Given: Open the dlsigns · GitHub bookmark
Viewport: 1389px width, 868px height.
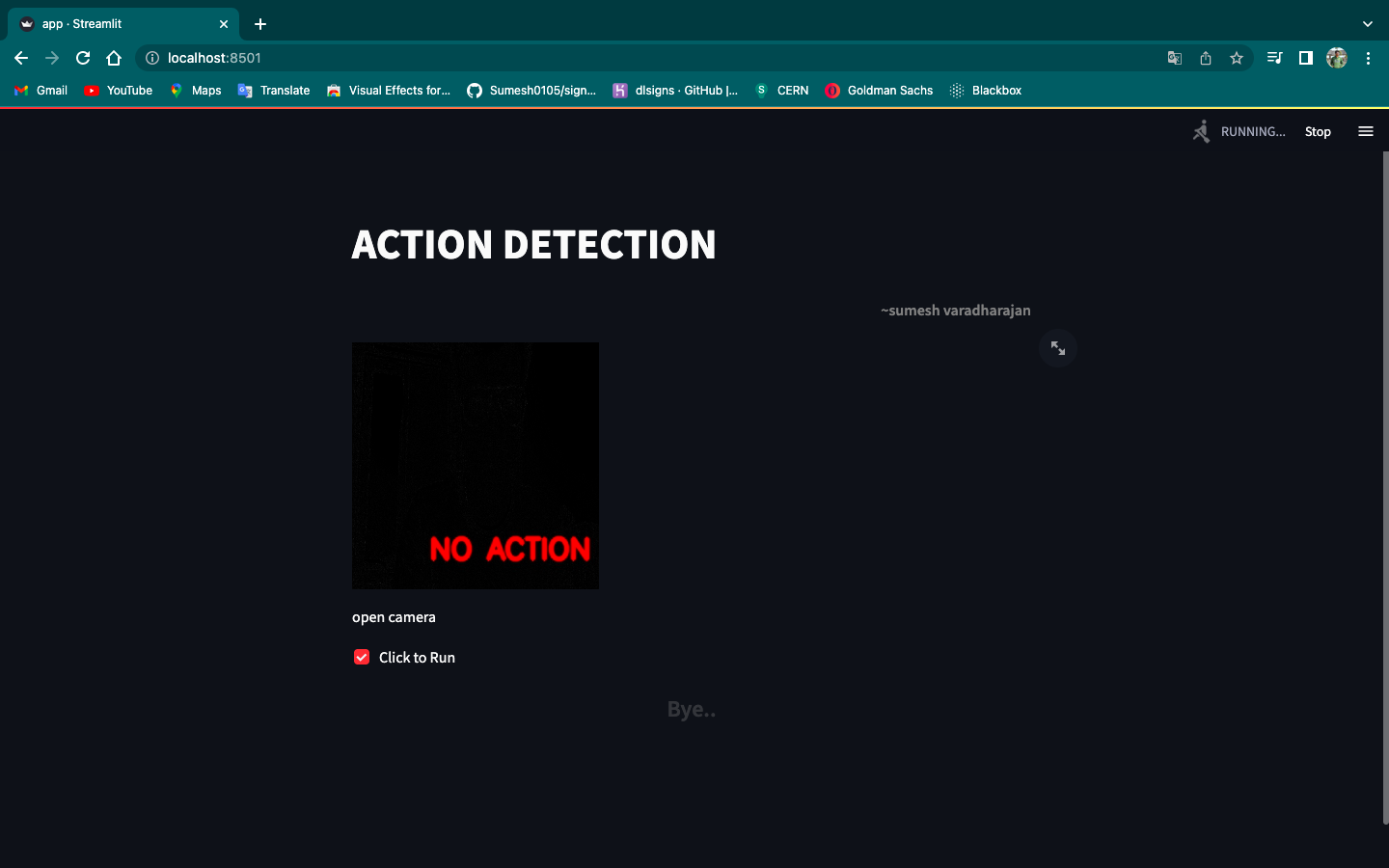Looking at the screenshot, I should [675, 90].
